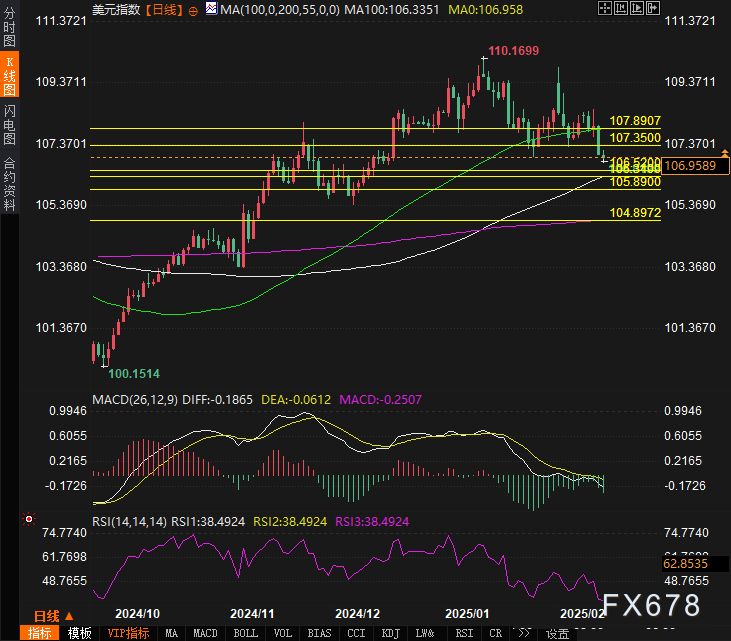Switch to the 闪电图 side tab
The image size is (731, 641).
pos(9,124)
